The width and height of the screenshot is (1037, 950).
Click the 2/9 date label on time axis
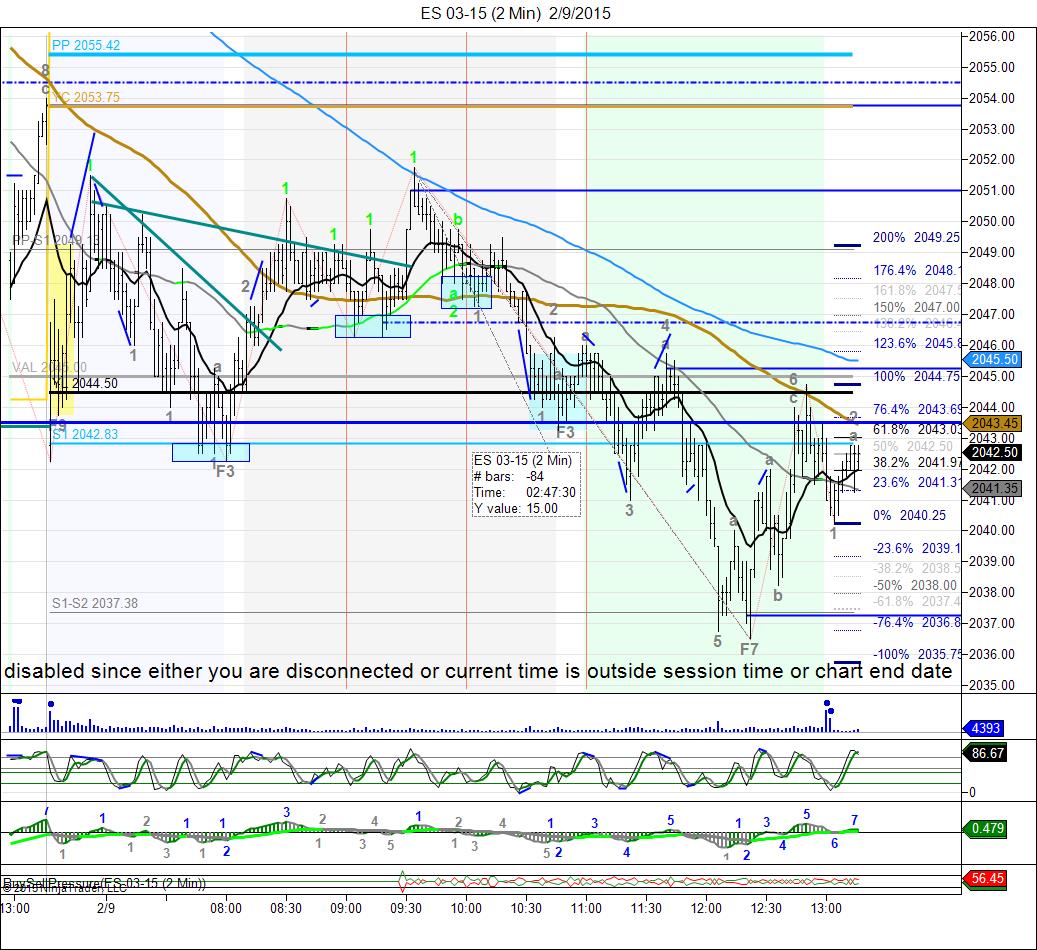tap(106, 908)
